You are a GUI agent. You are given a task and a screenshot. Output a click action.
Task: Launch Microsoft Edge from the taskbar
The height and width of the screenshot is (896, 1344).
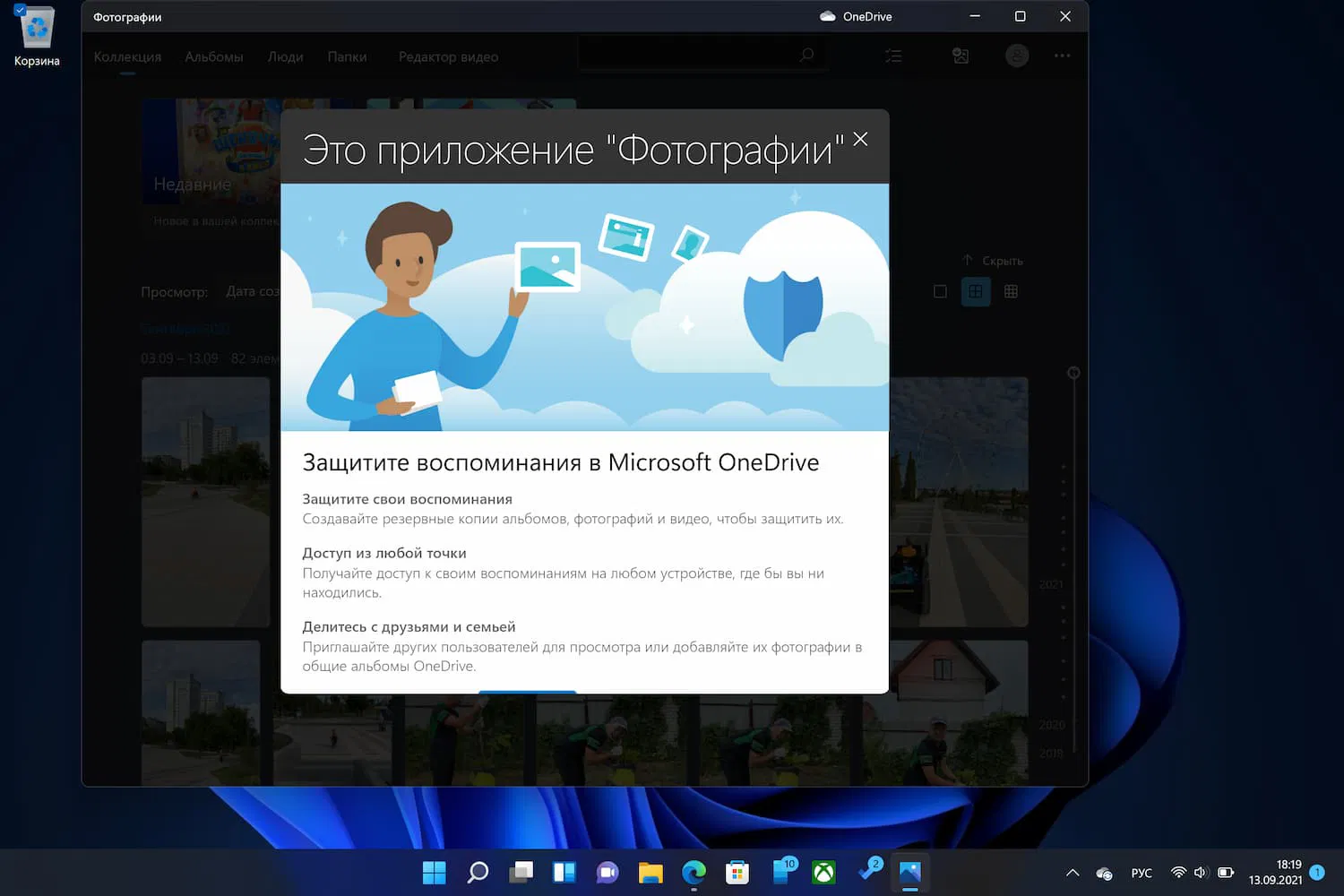point(694,872)
